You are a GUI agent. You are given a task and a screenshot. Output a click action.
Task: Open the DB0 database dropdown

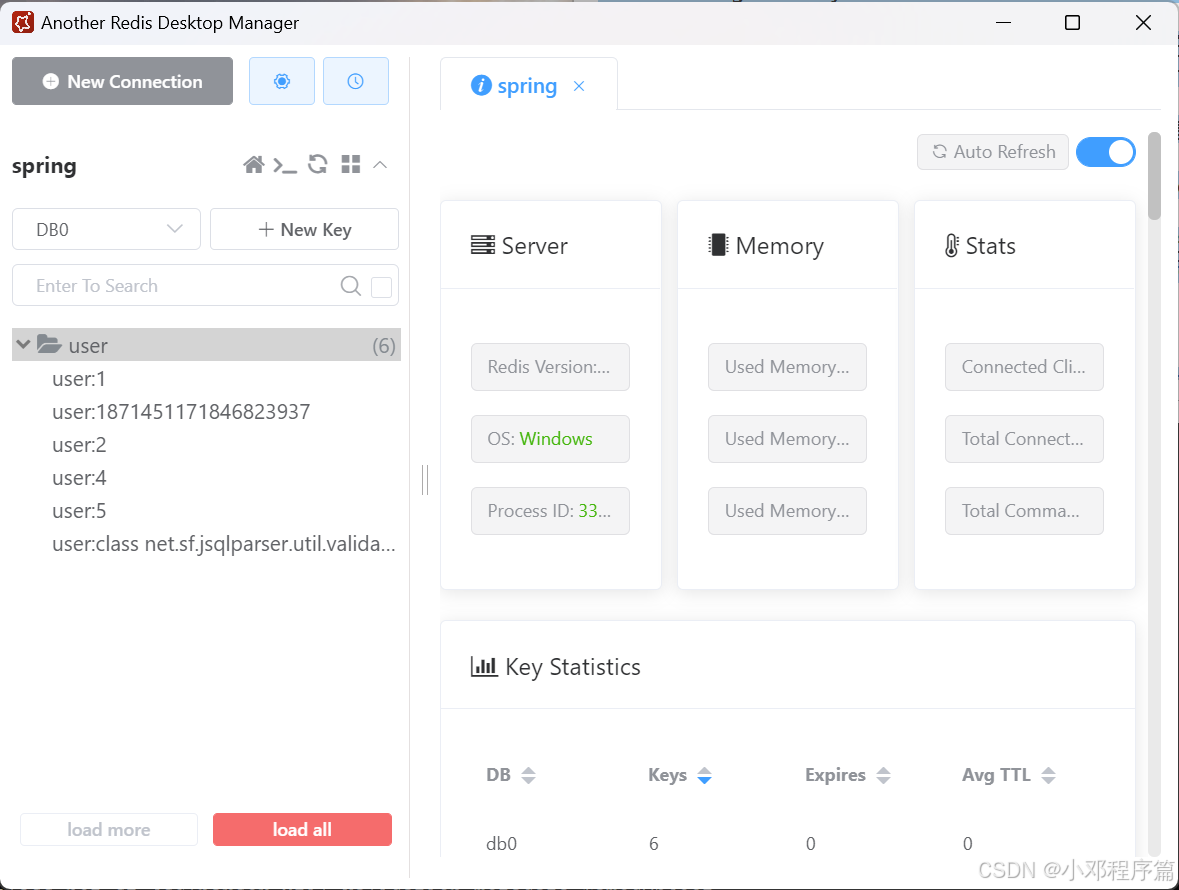click(107, 229)
